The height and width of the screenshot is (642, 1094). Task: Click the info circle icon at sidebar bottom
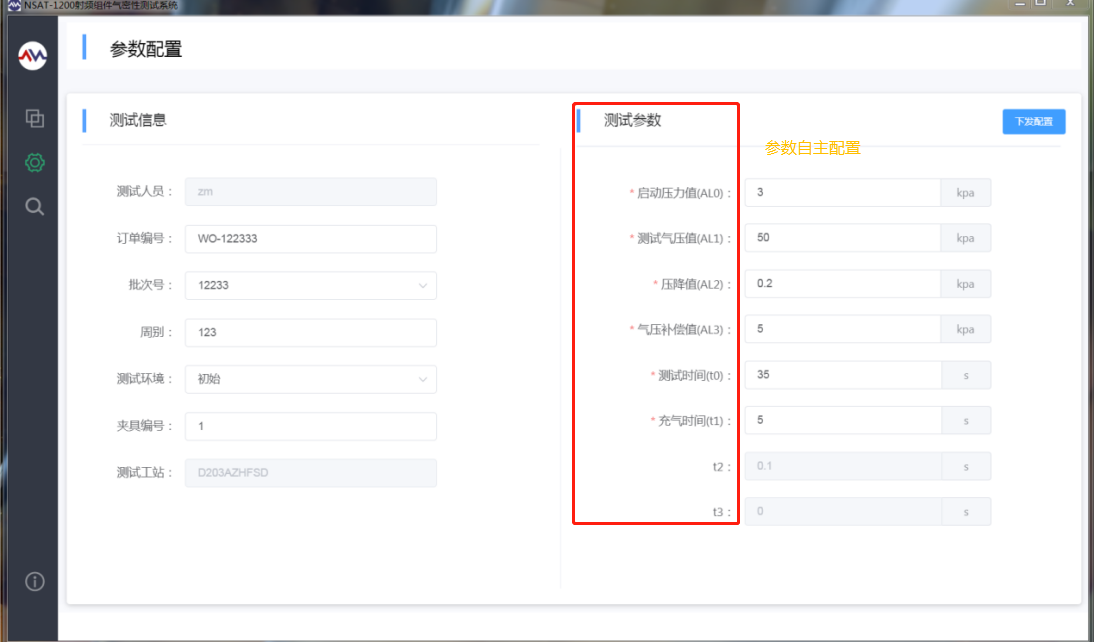(35, 581)
